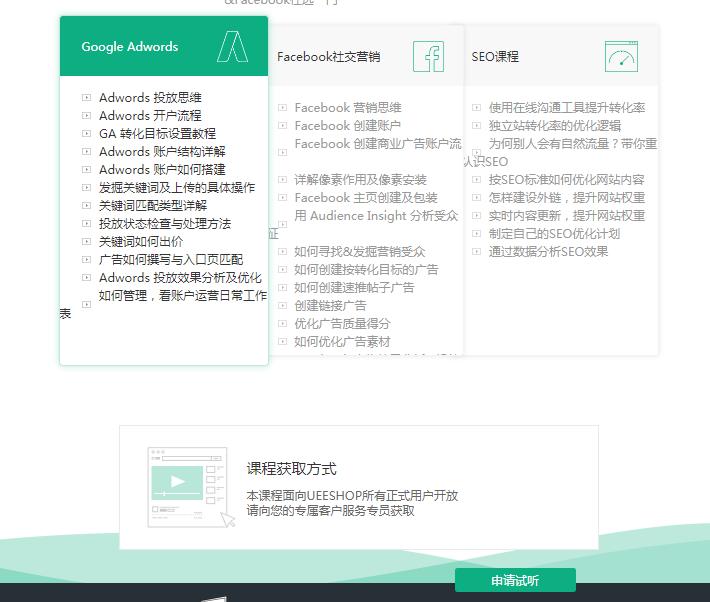Click play icon beside 关键词匹配类型详解
Image resolution: width=710 pixels, height=602 pixels.
coord(86,206)
